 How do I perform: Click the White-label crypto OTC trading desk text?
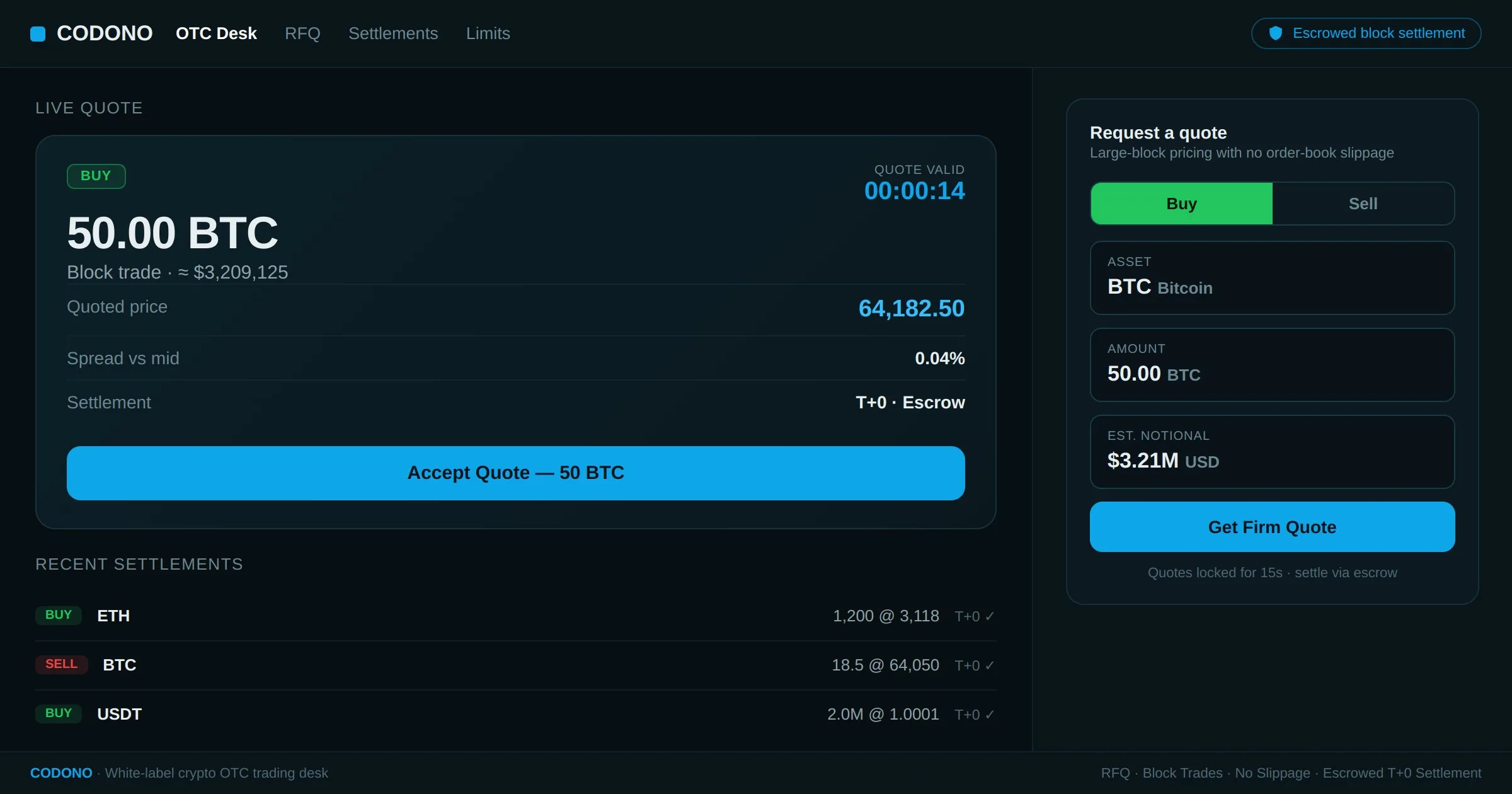(x=216, y=773)
